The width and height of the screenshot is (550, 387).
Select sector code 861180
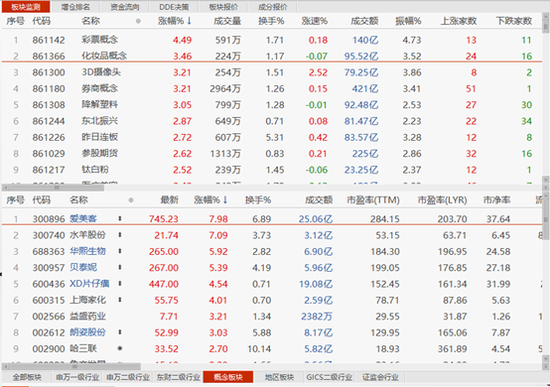49,89
